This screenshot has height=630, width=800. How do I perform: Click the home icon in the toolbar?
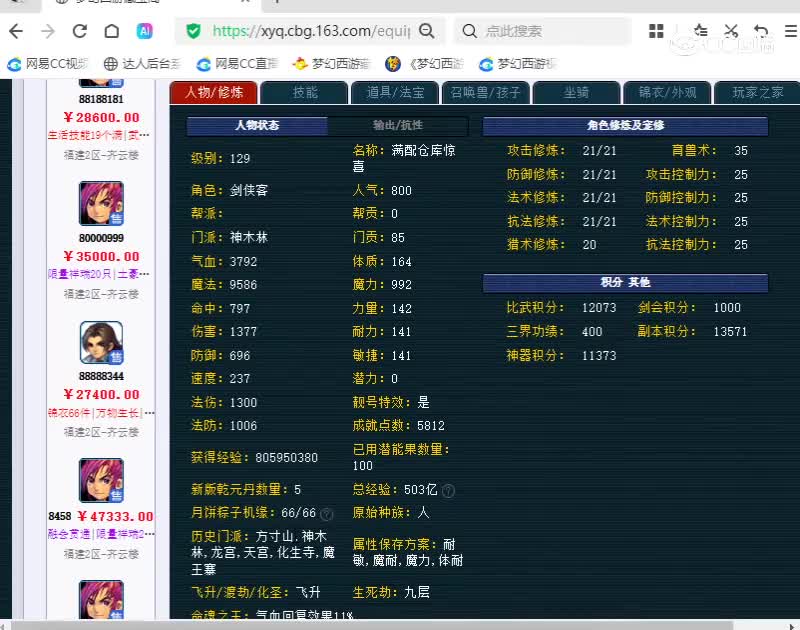(113, 32)
